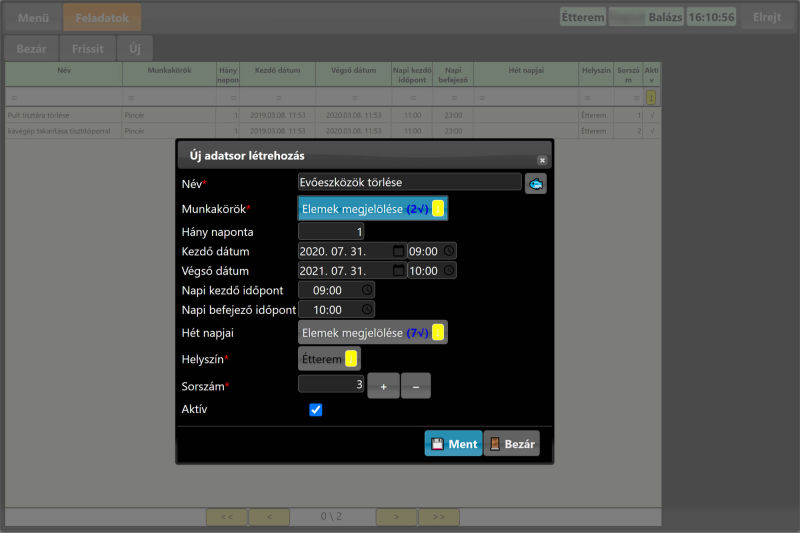Open time picker for Napi befejező időpont

tap(367, 310)
